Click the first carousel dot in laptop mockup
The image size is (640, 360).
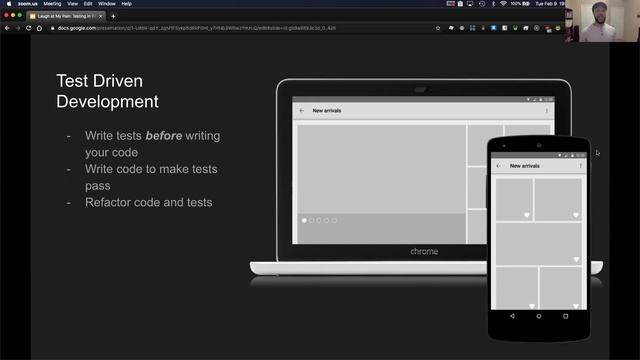304,220
